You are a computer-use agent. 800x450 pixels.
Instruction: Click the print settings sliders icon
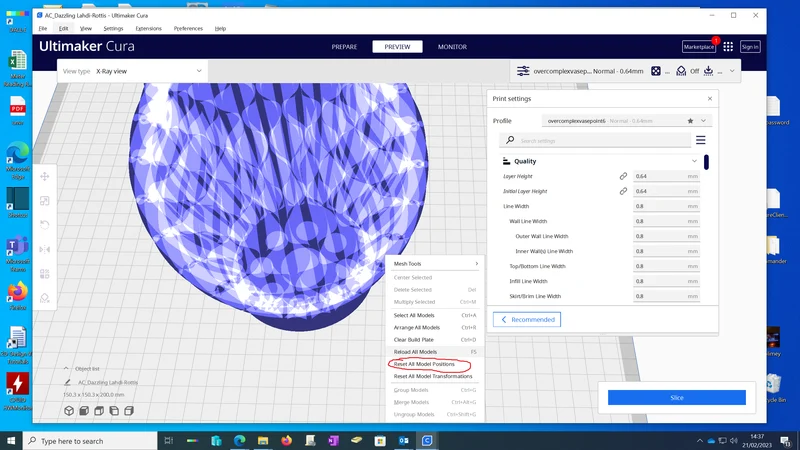(523, 71)
